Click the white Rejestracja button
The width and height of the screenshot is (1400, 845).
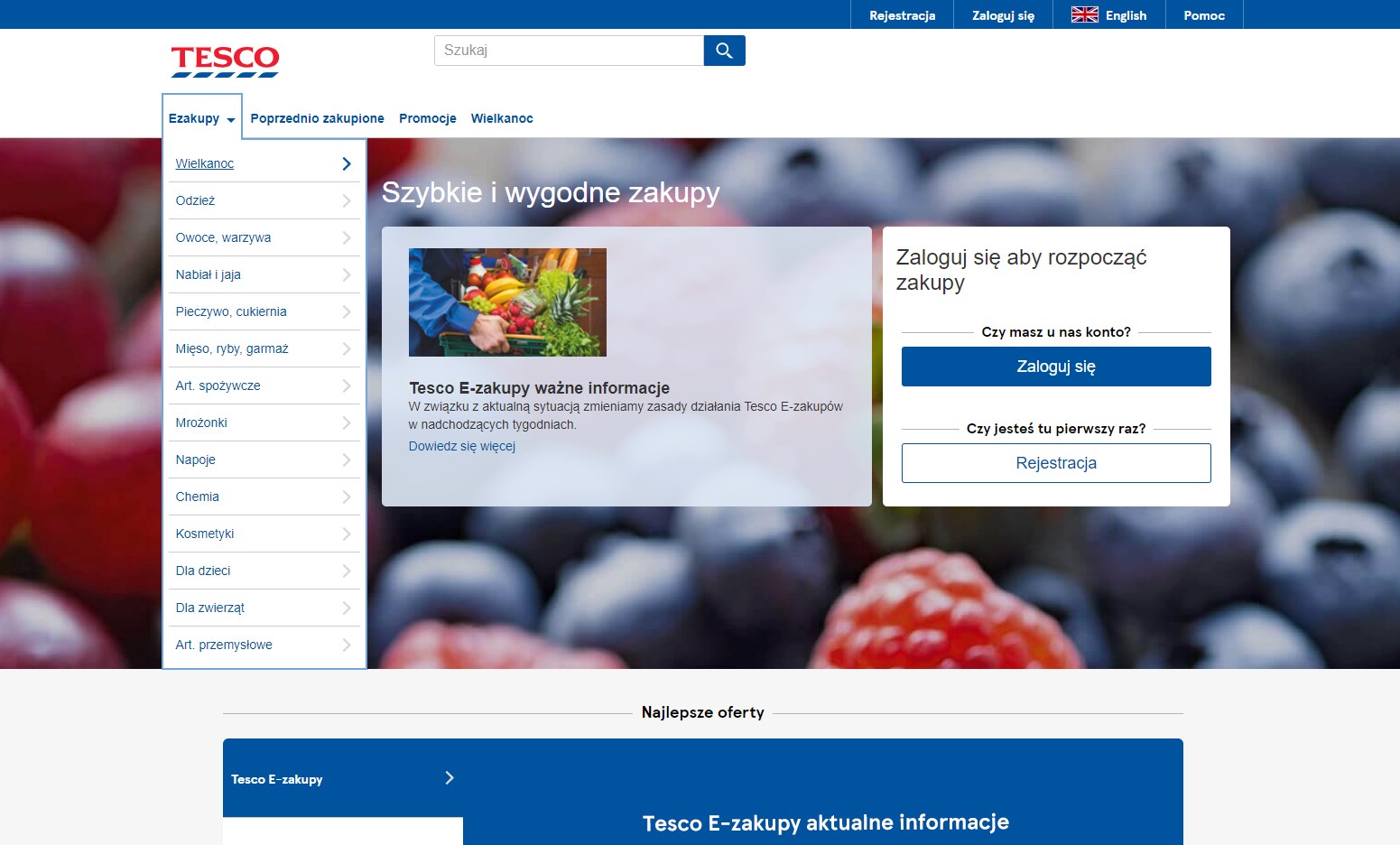[x=1056, y=463]
